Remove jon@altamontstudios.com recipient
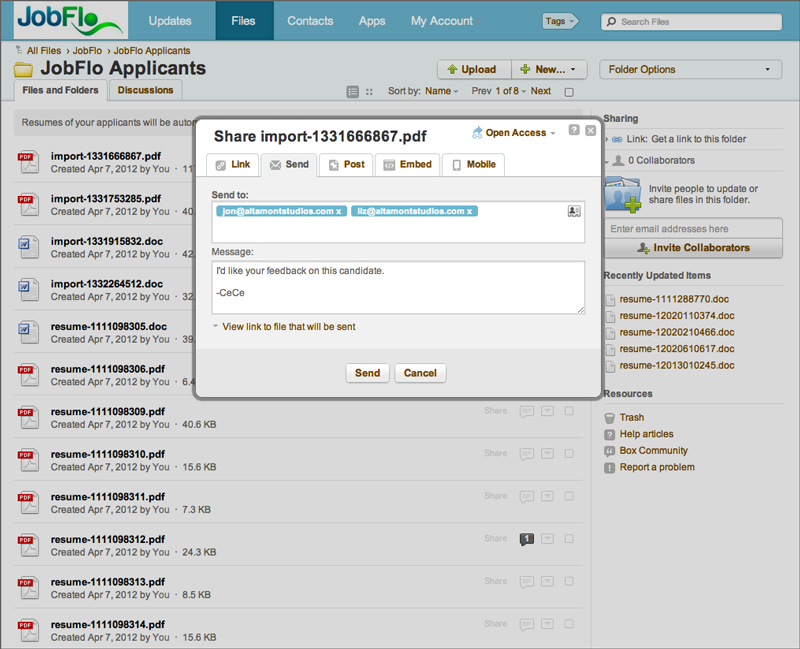The width and height of the screenshot is (800, 649). (x=338, y=211)
